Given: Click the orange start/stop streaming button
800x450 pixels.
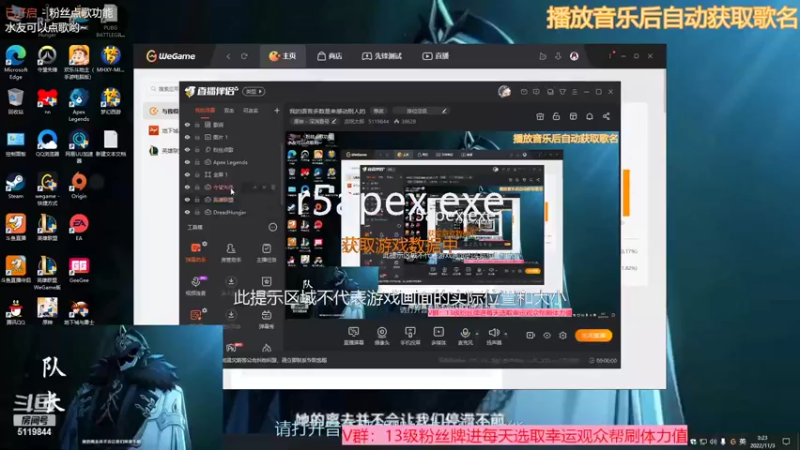Looking at the screenshot, I should pyautogui.click(x=593, y=335).
